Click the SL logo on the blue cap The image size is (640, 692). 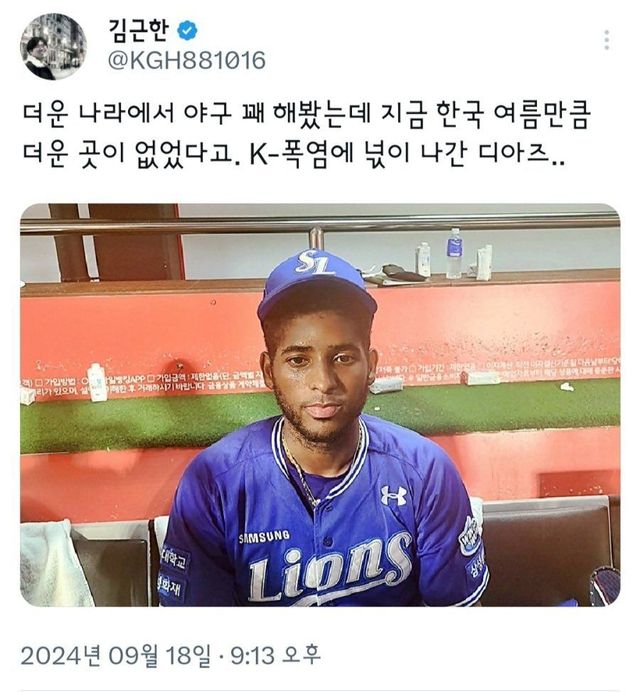313,262
